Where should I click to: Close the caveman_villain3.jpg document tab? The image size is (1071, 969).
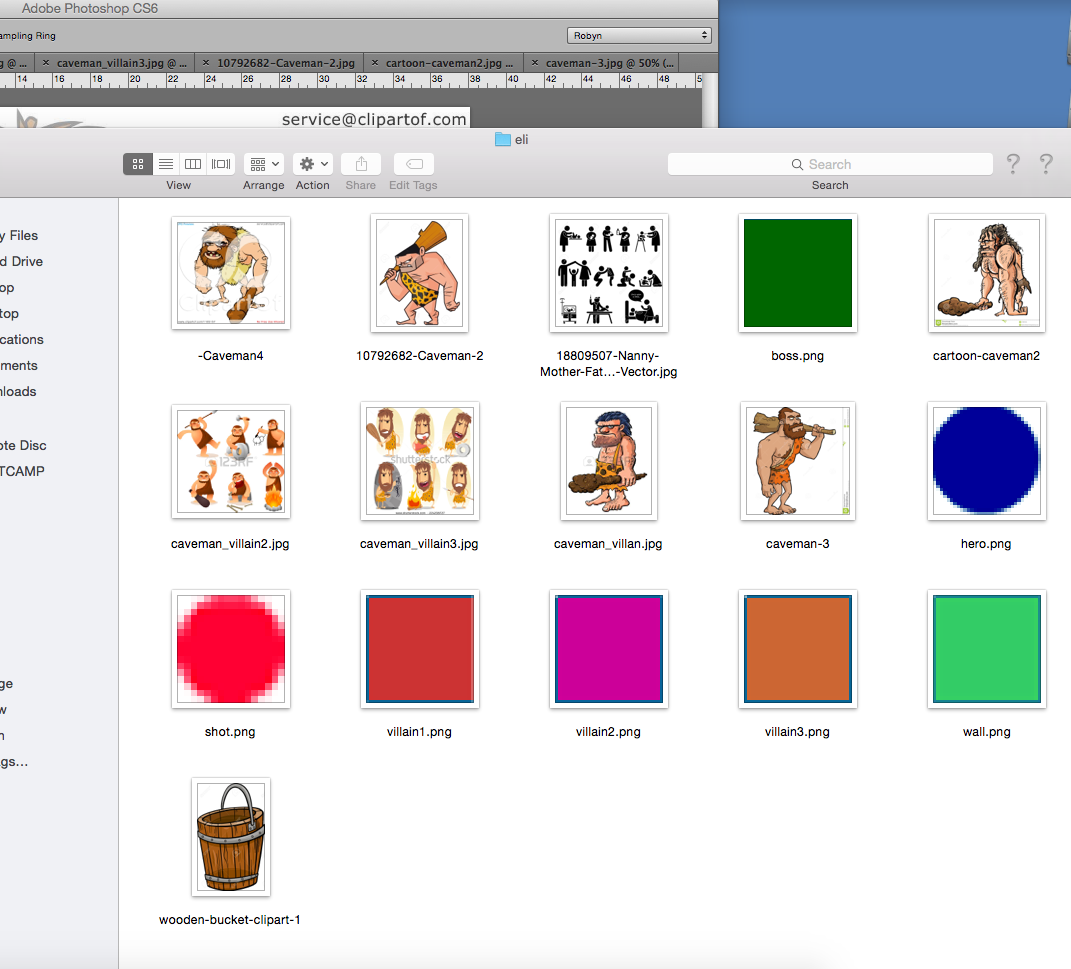coord(46,63)
